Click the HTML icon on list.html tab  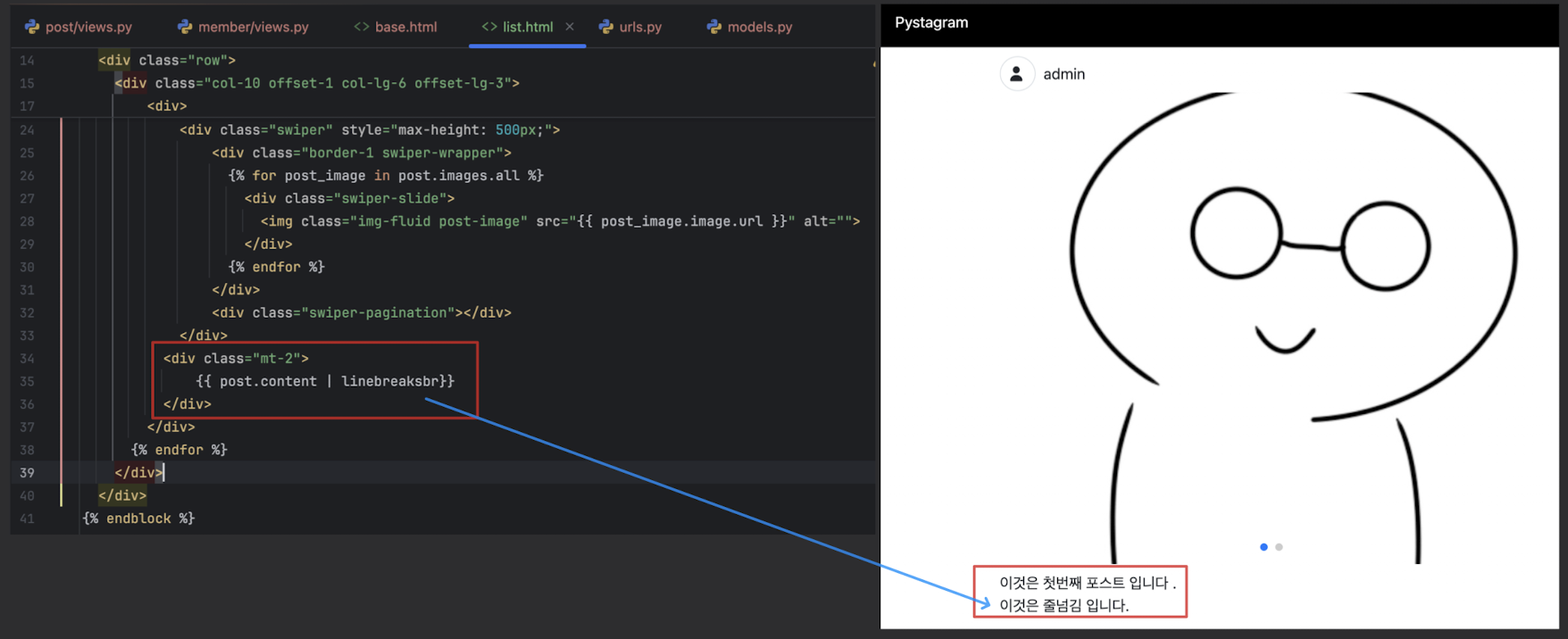point(489,27)
